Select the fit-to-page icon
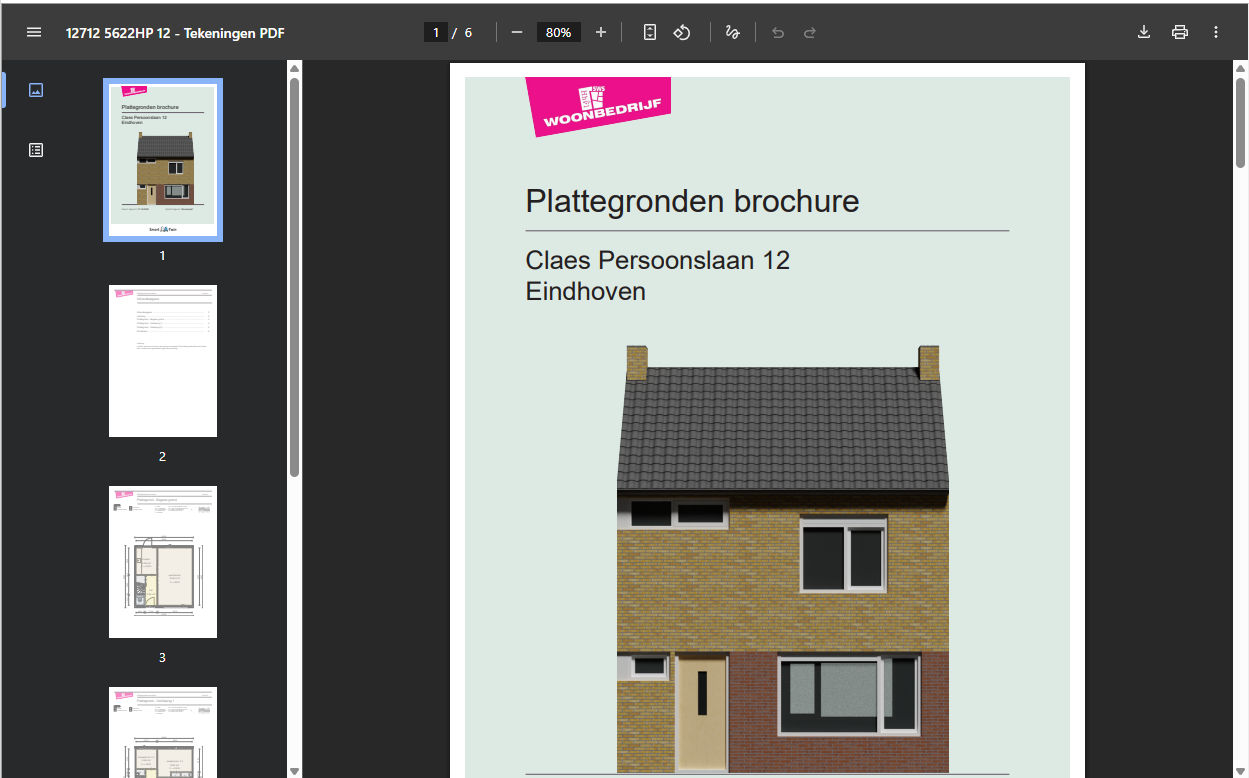1249x778 pixels. [649, 31]
